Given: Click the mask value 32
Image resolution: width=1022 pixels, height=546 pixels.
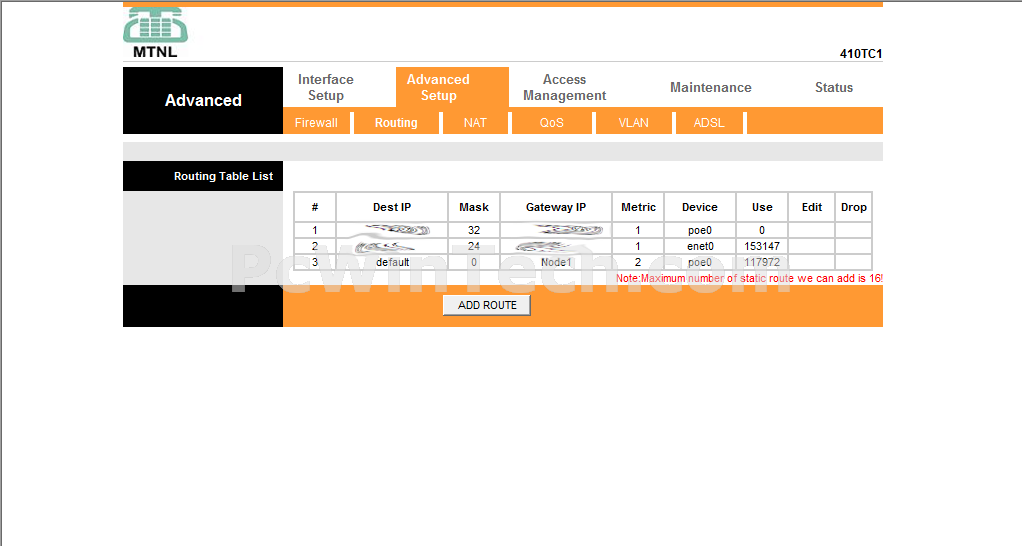Looking at the screenshot, I should coord(474,230).
